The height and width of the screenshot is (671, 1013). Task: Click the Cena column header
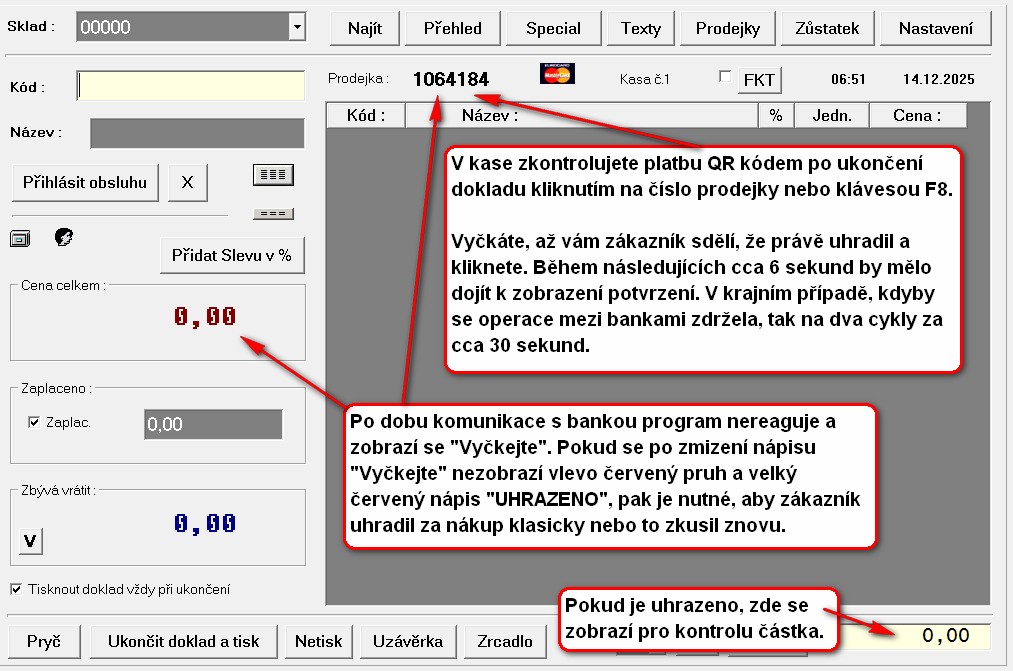(917, 115)
